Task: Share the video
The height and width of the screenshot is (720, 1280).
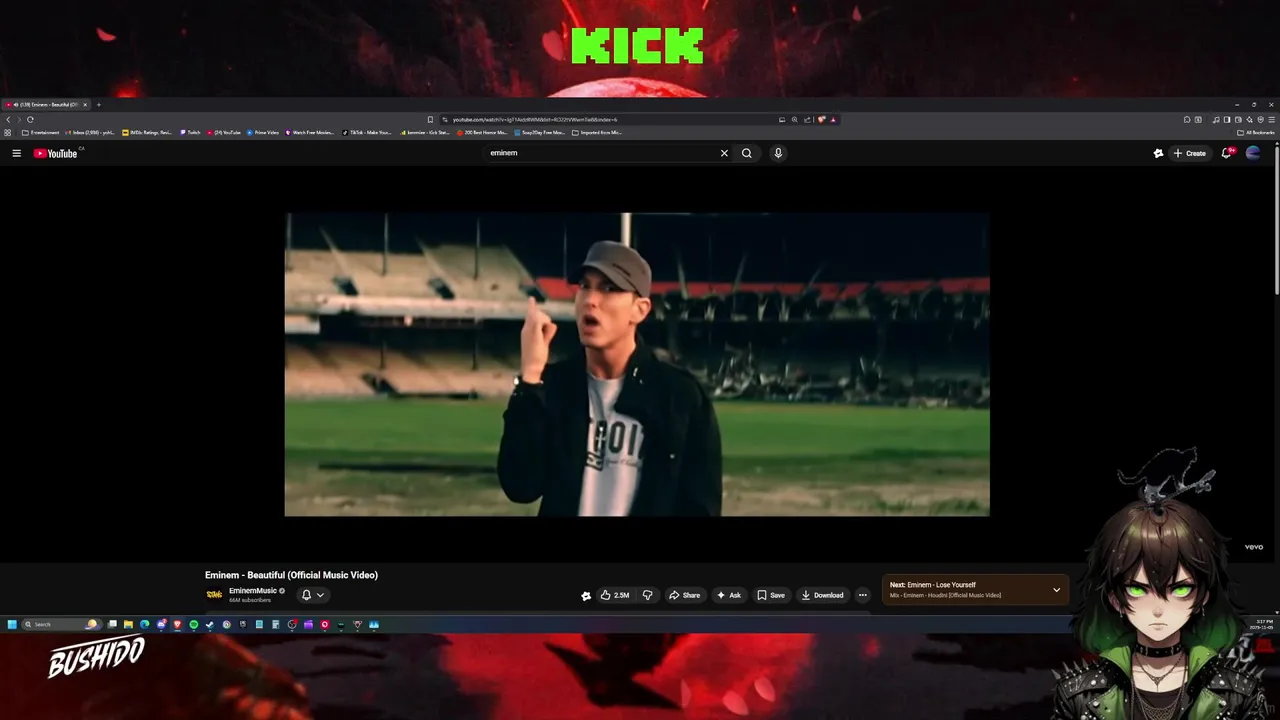Action: [x=685, y=595]
